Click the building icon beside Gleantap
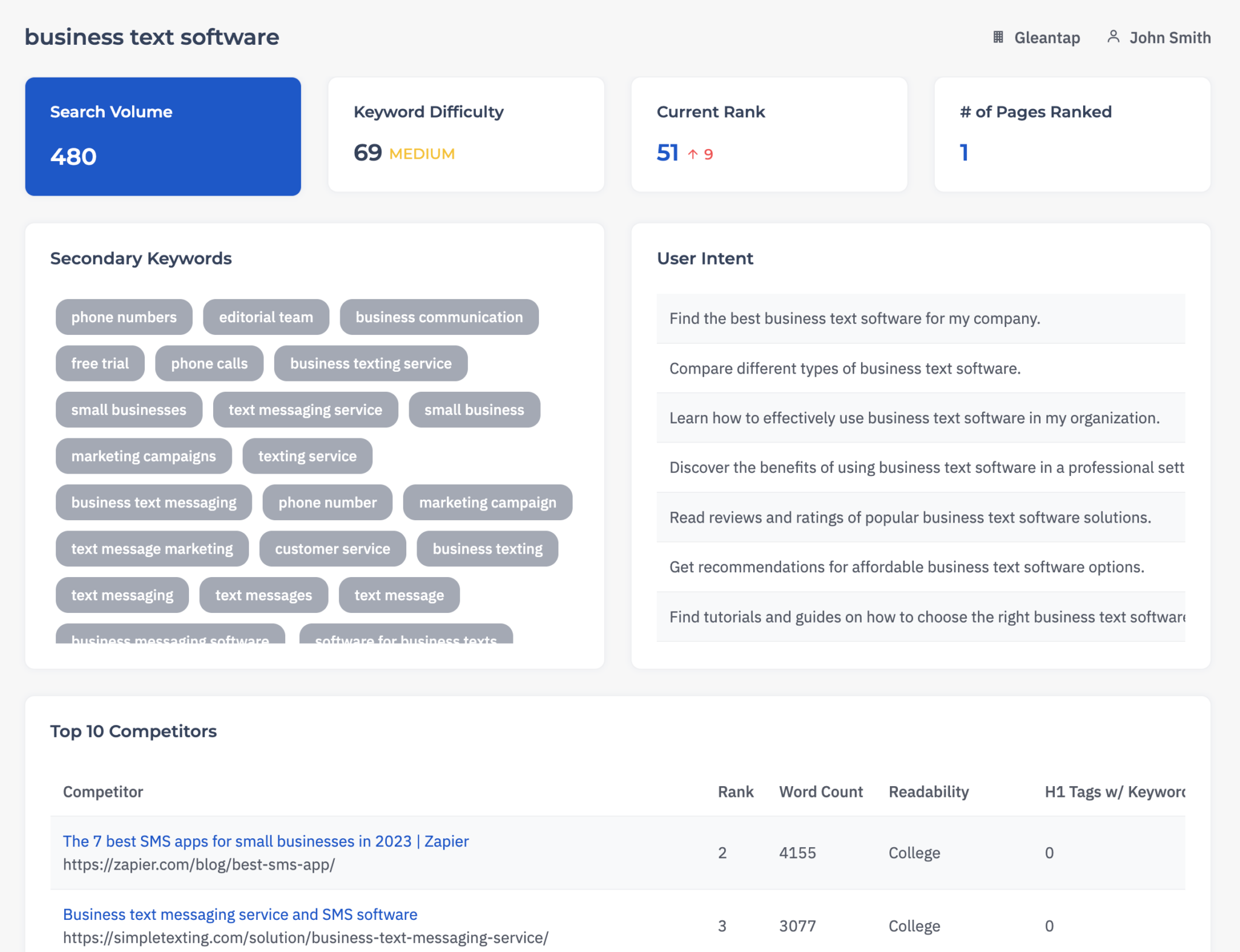This screenshot has width=1240, height=952. [x=998, y=37]
